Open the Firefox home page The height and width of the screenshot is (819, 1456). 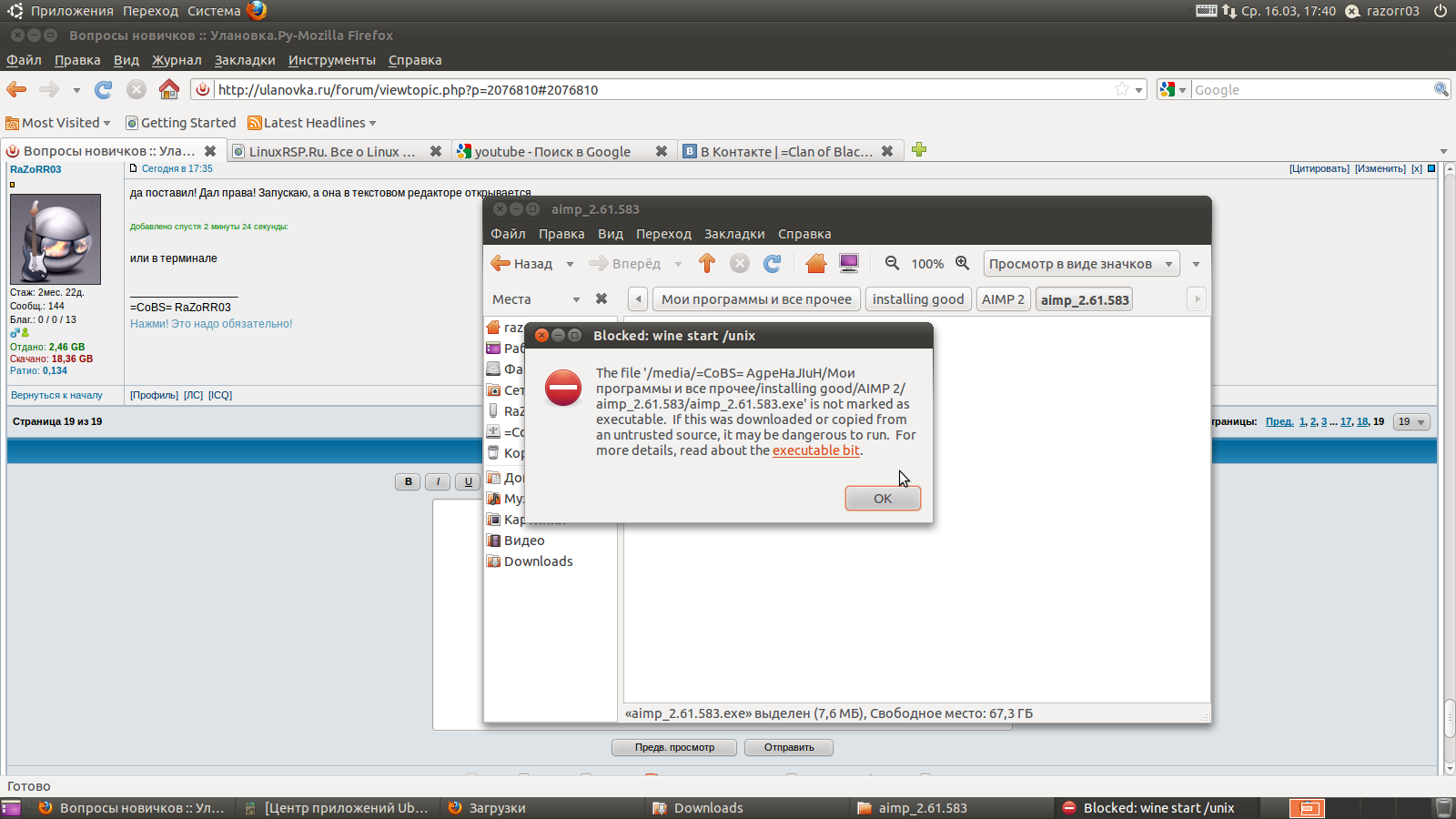(168, 89)
